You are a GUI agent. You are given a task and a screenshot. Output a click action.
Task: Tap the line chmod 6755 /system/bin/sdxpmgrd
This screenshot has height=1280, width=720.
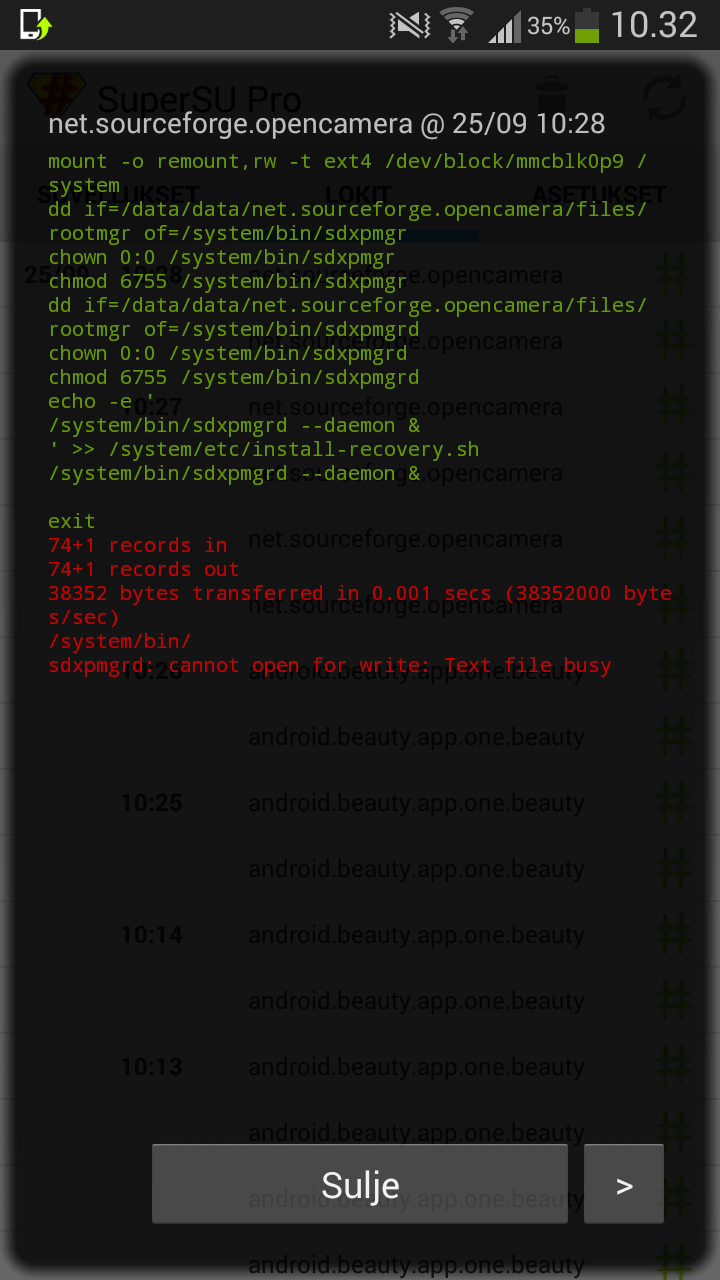[x=234, y=377]
